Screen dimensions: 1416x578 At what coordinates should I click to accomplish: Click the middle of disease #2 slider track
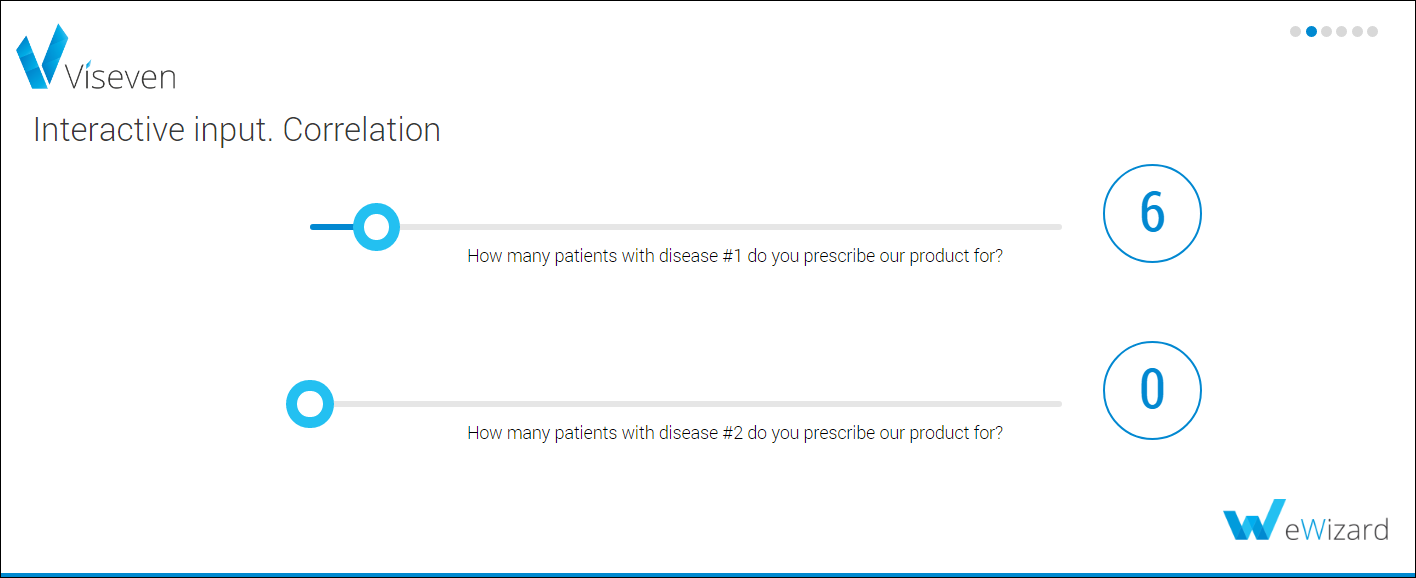[x=686, y=404]
